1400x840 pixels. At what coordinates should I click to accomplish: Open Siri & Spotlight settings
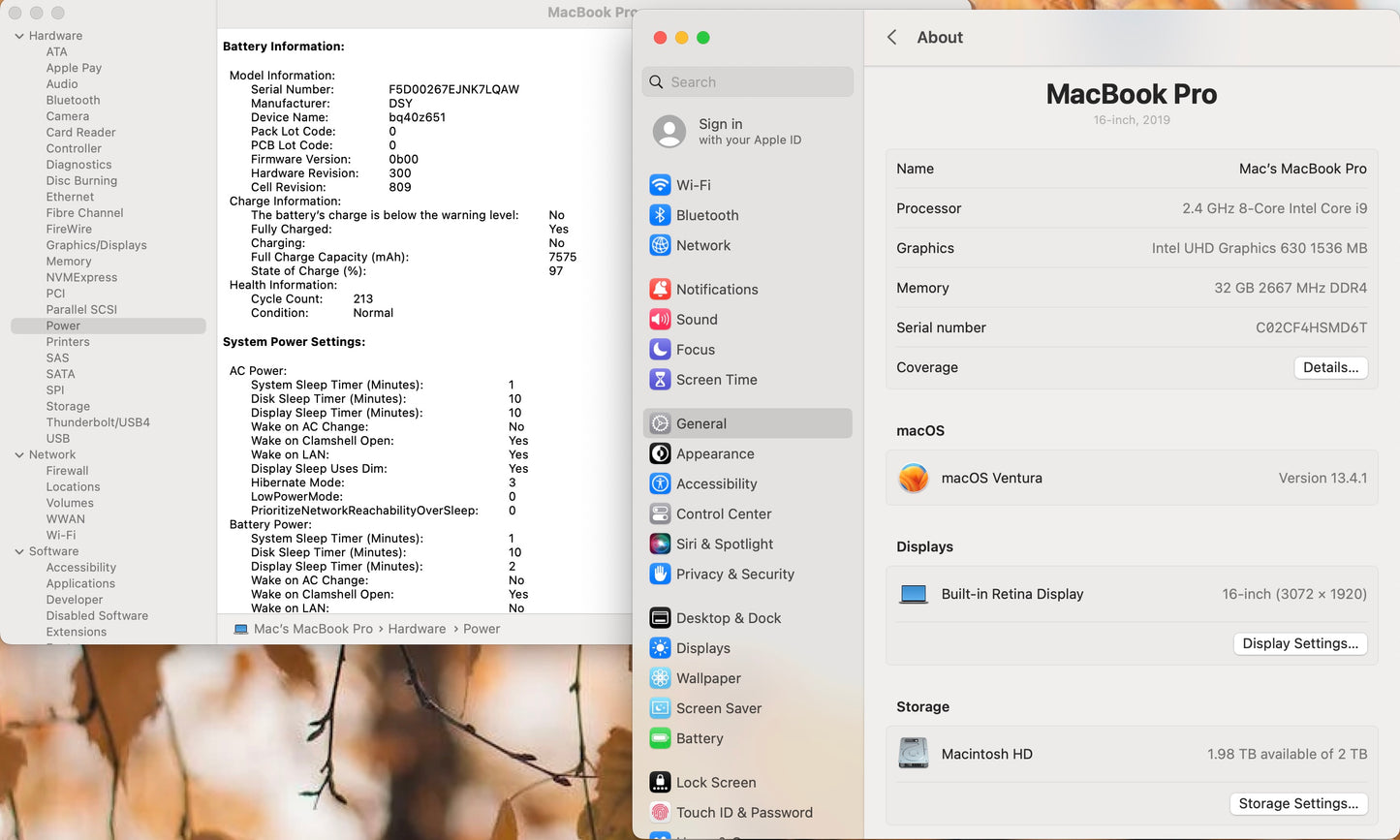tap(660, 544)
